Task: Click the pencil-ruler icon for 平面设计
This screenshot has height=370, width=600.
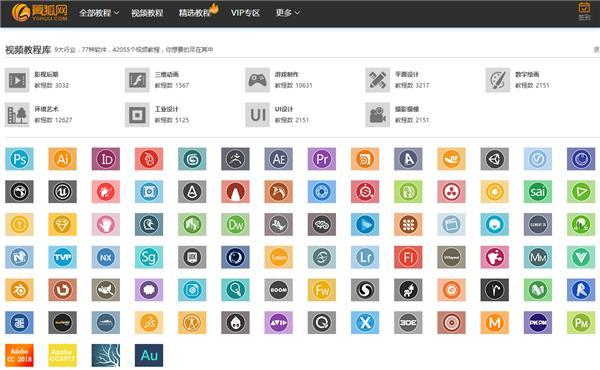Action: tap(378, 80)
